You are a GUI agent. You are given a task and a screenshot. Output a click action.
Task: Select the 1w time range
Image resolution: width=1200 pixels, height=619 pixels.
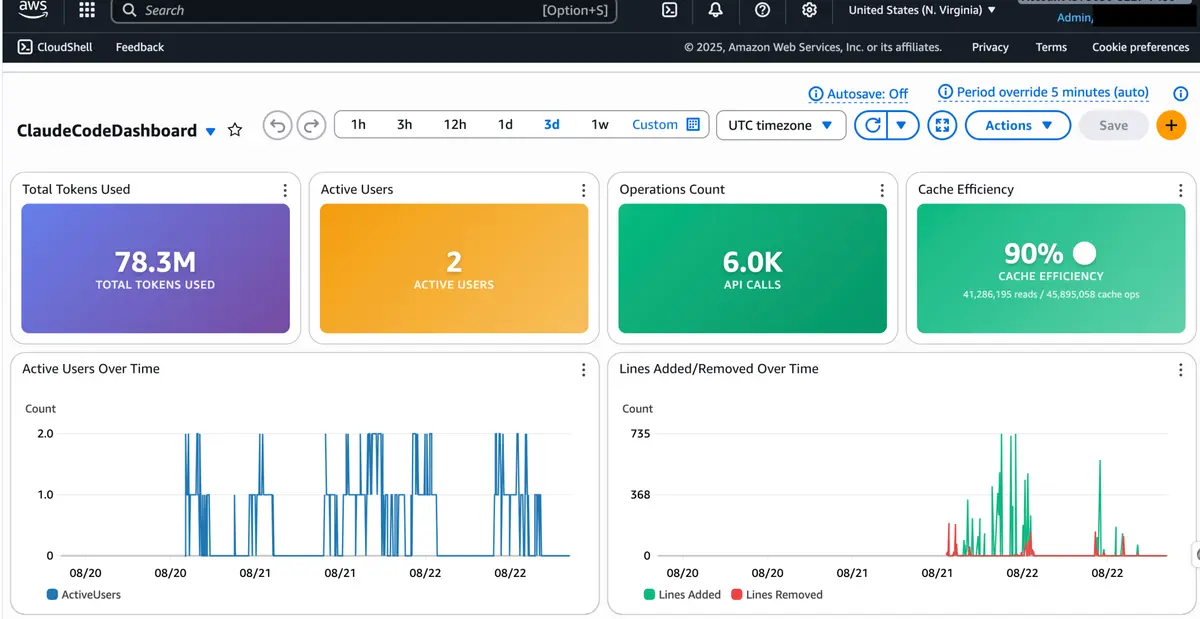600,125
